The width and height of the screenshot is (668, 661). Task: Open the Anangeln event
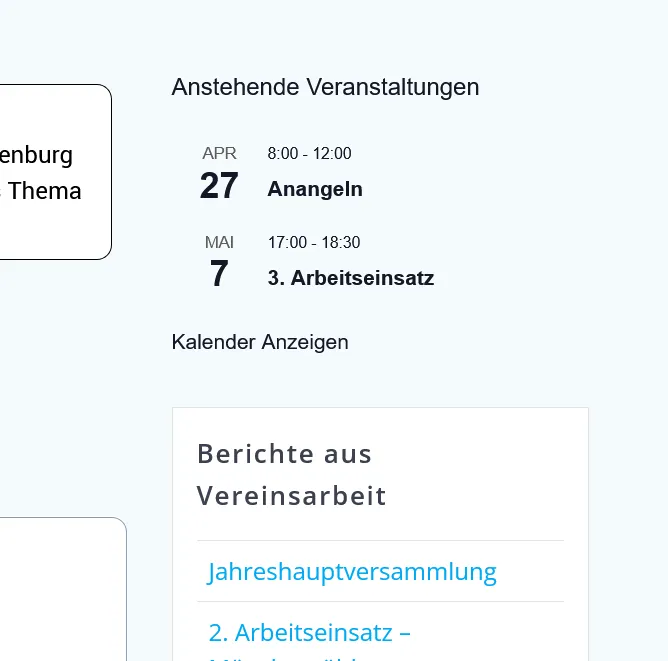point(315,189)
